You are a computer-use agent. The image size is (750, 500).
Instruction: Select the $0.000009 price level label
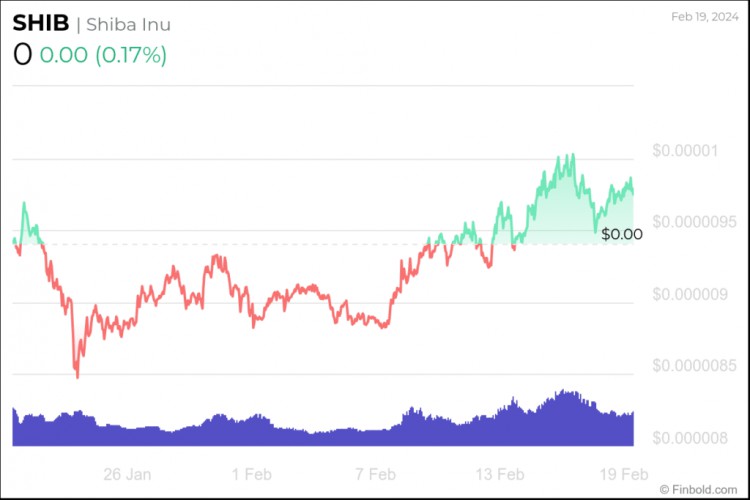click(690, 294)
